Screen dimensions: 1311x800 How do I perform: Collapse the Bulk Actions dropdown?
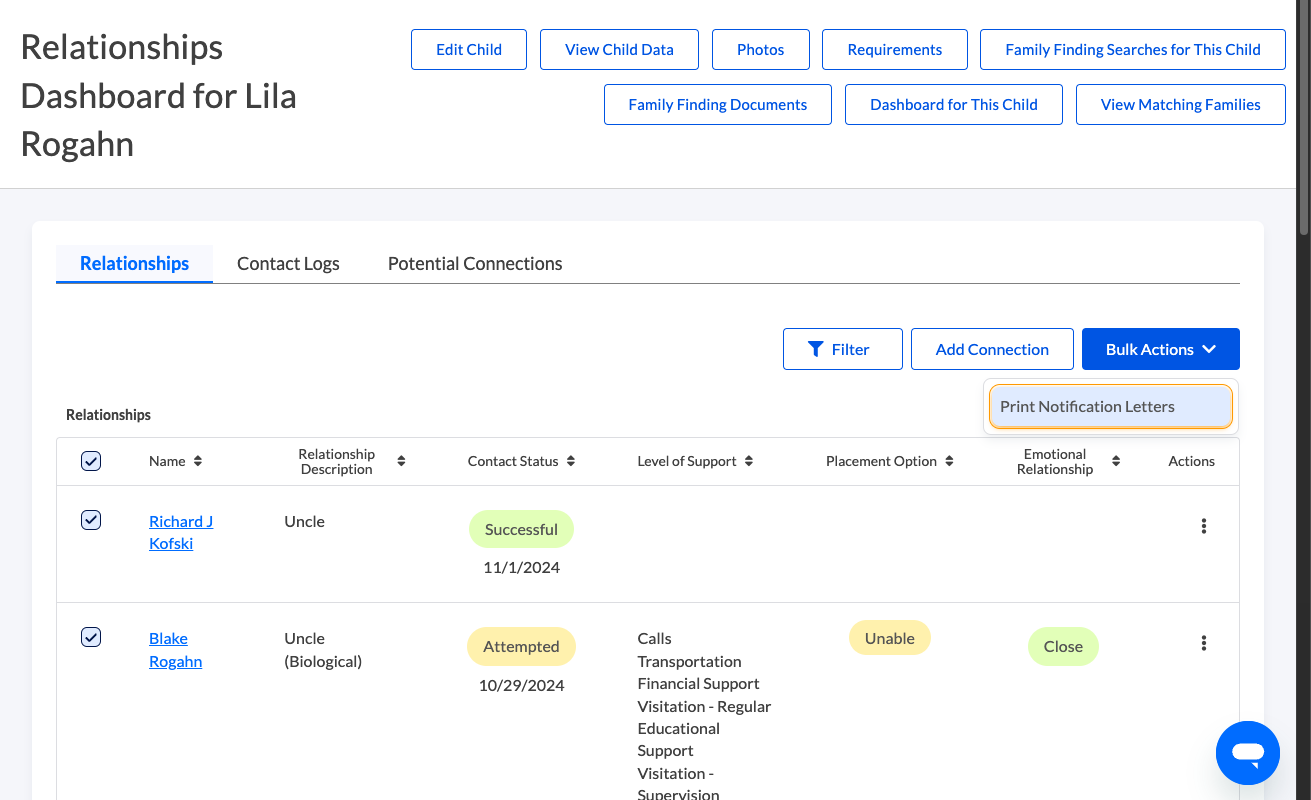pyautogui.click(x=1161, y=349)
